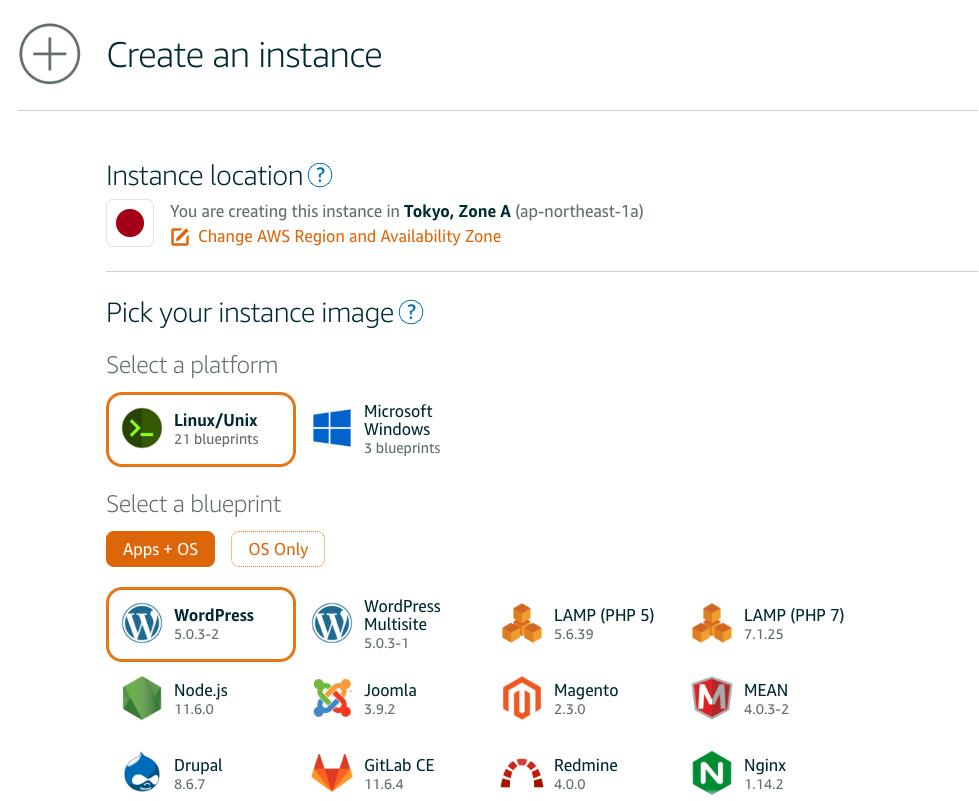Click the Nginx green N icon
This screenshot has height=801, width=979.
pyautogui.click(x=712, y=773)
